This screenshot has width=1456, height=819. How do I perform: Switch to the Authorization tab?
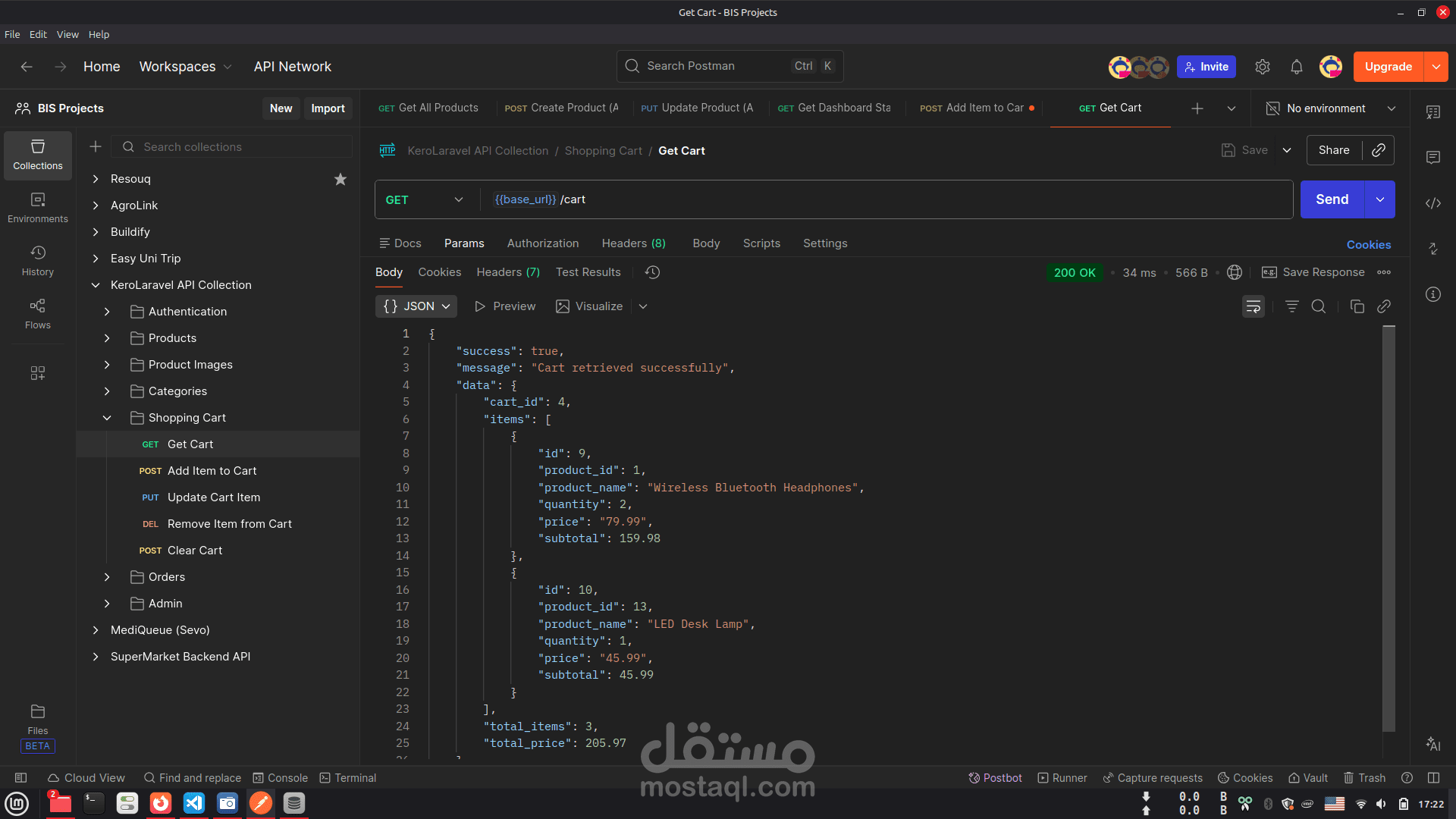tap(542, 243)
